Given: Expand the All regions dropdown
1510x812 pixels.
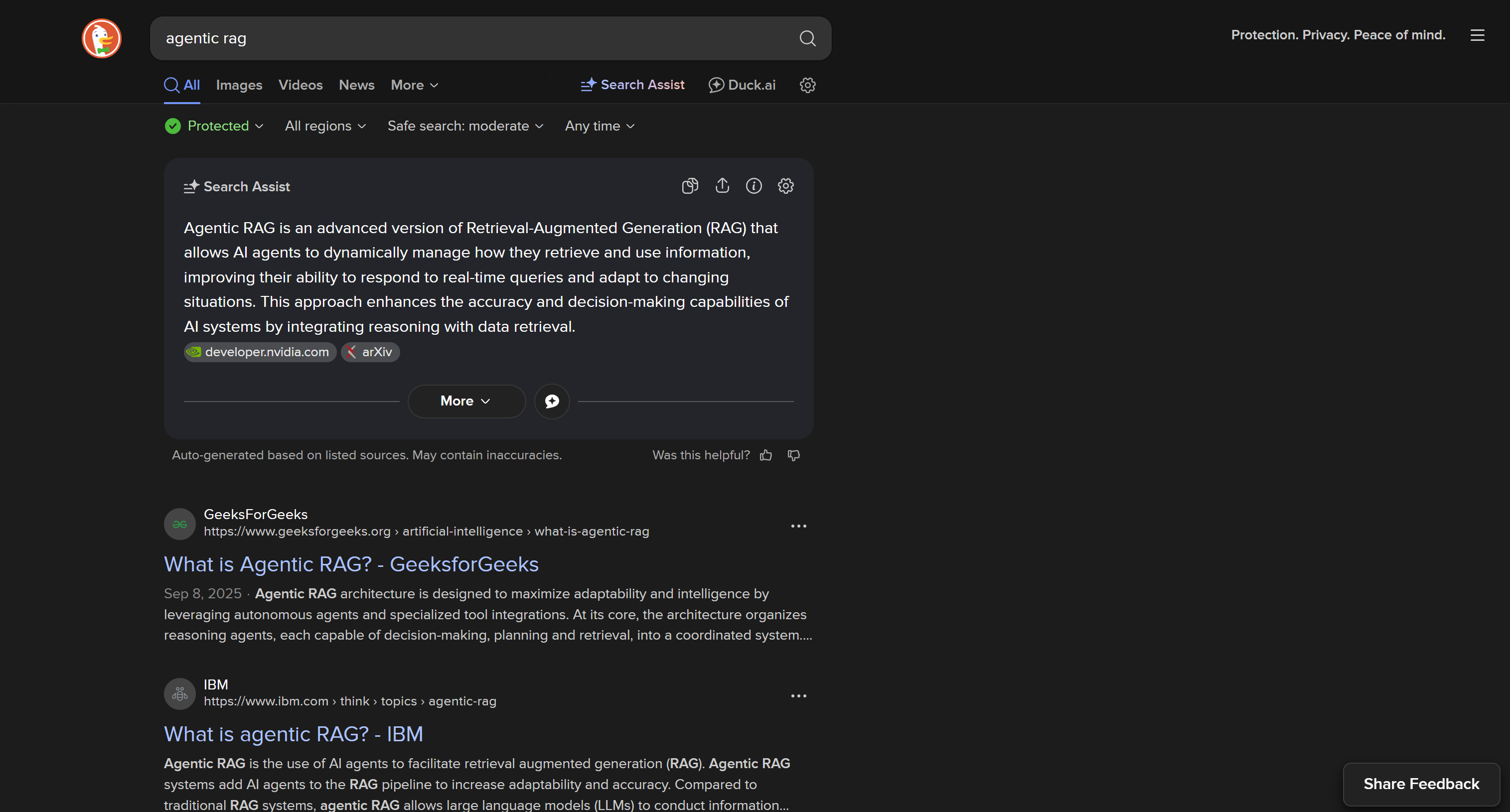Looking at the screenshot, I should click(x=325, y=126).
